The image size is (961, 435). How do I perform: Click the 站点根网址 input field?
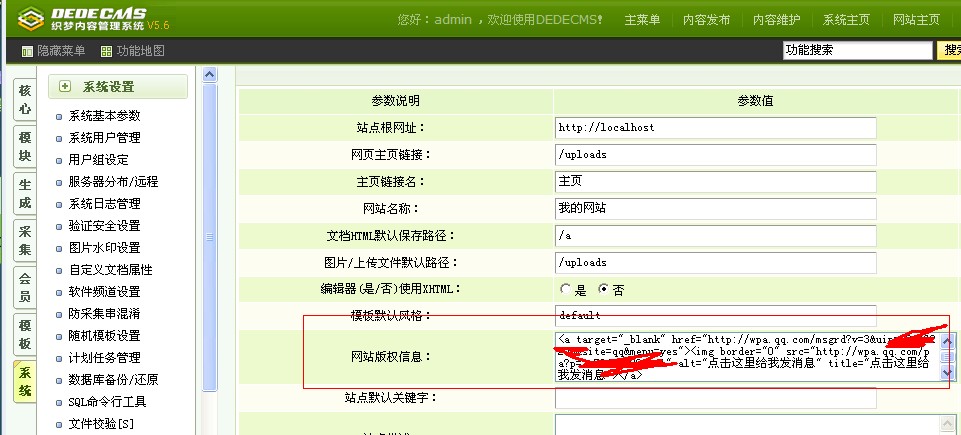click(715, 127)
